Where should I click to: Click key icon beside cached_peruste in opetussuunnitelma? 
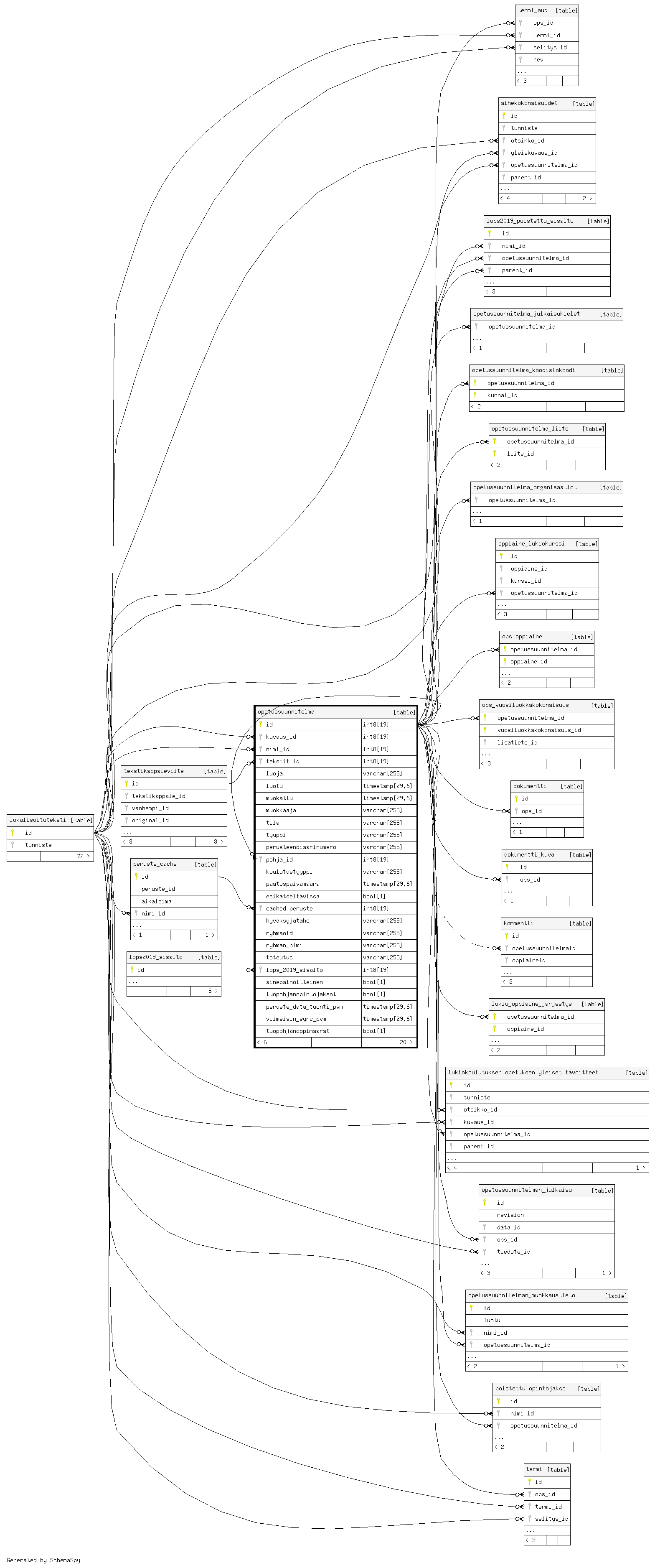pyautogui.click(x=260, y=908)
